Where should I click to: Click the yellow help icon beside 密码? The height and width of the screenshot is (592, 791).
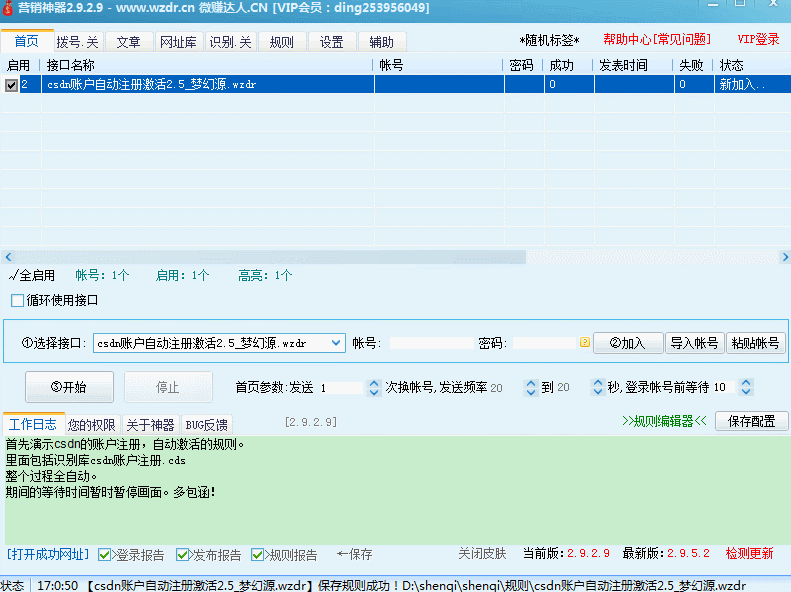585,342
